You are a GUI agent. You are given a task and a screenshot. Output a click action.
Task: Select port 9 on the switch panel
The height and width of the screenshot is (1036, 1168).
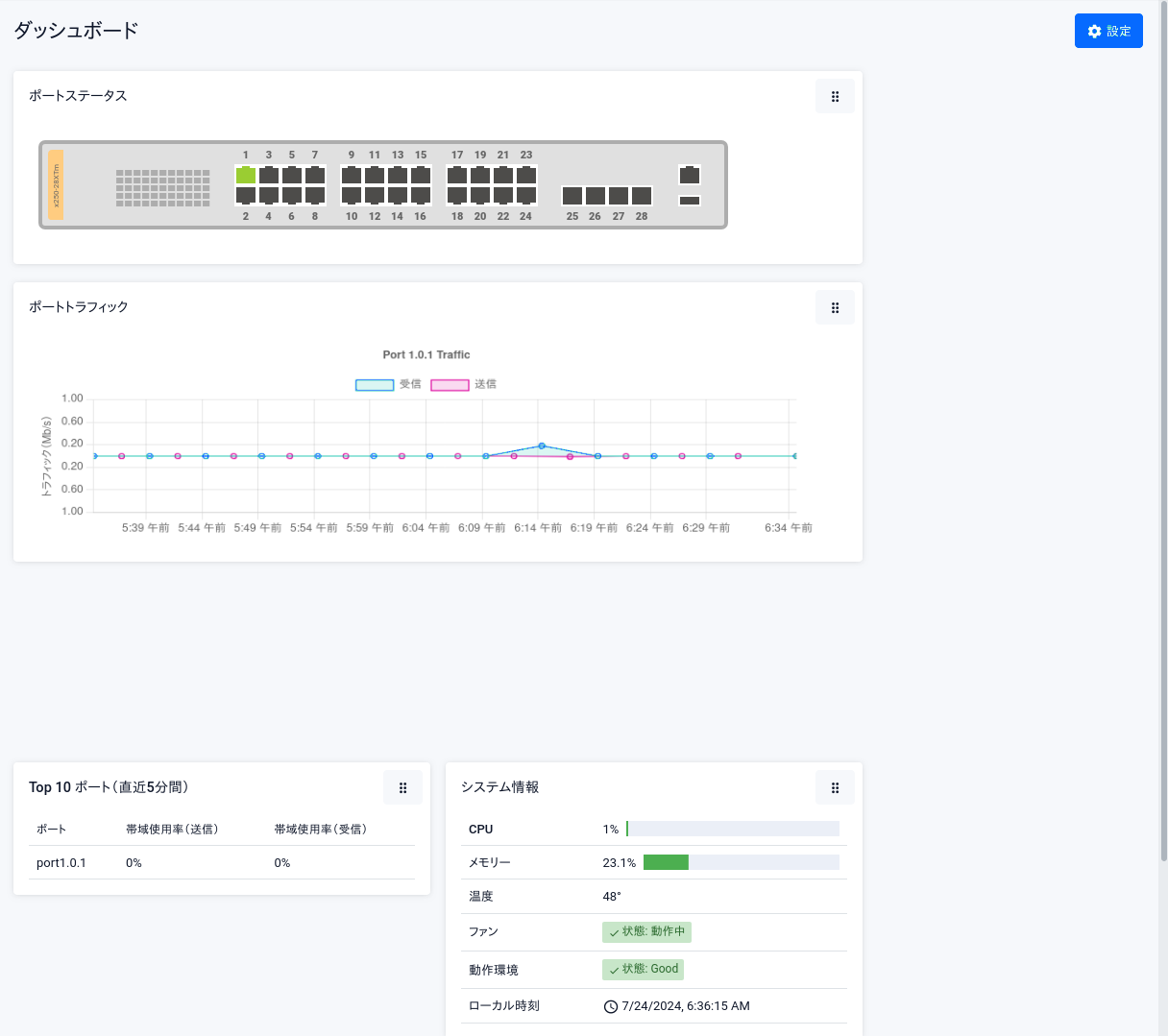pyautogui.click(x=352, y=175)
